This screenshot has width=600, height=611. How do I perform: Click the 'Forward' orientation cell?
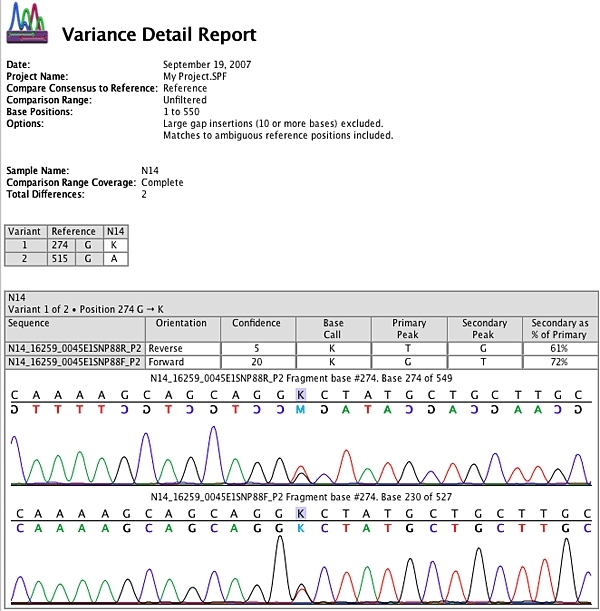tap(183, 362)
